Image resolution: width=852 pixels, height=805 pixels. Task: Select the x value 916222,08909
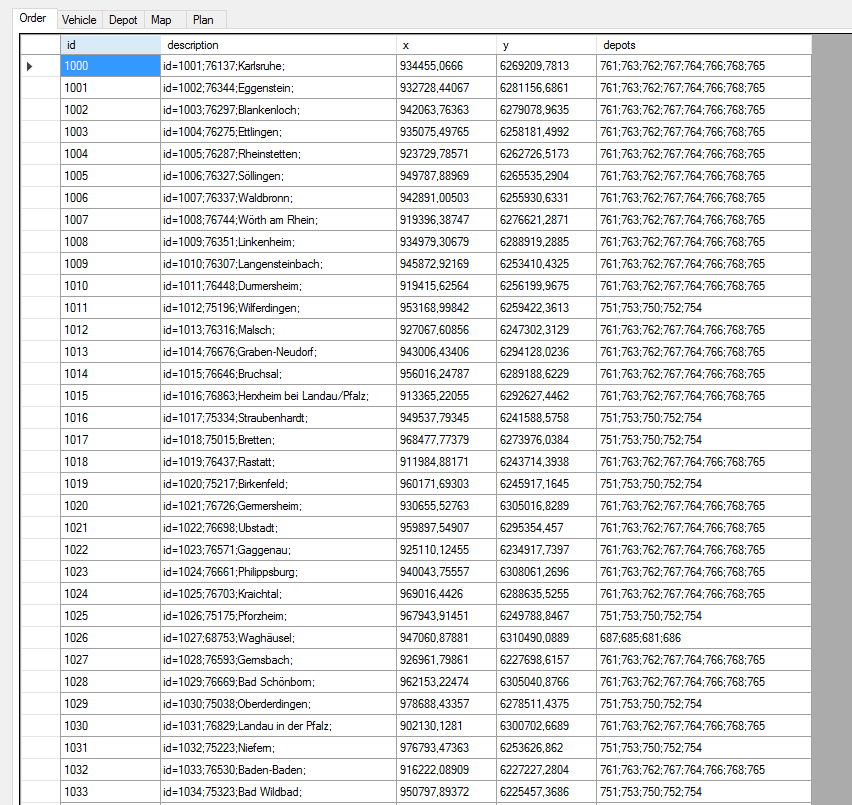[x=445, y=770]
